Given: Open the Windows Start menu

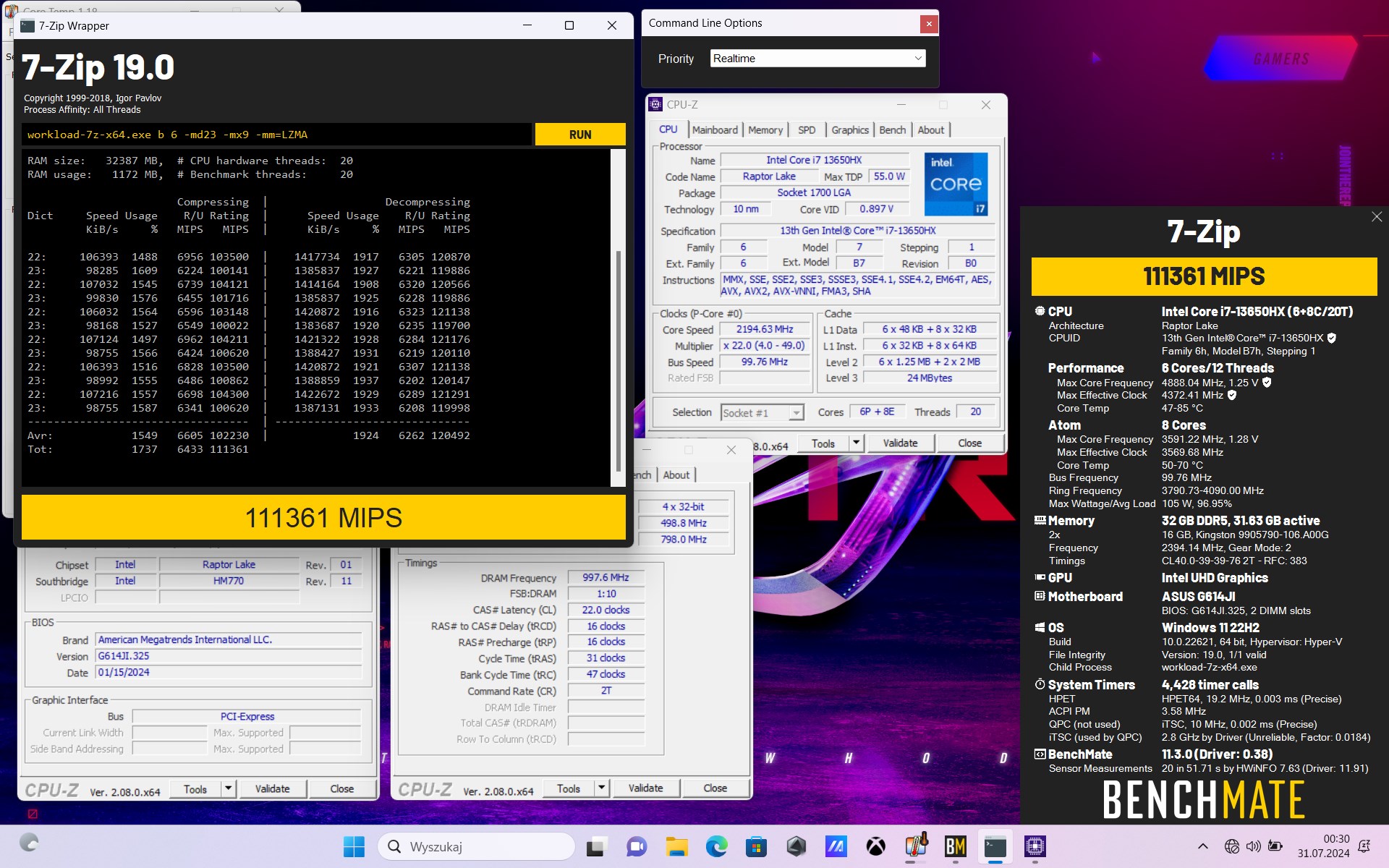Looking at the screenshot, I should click(x=354, y=846).
